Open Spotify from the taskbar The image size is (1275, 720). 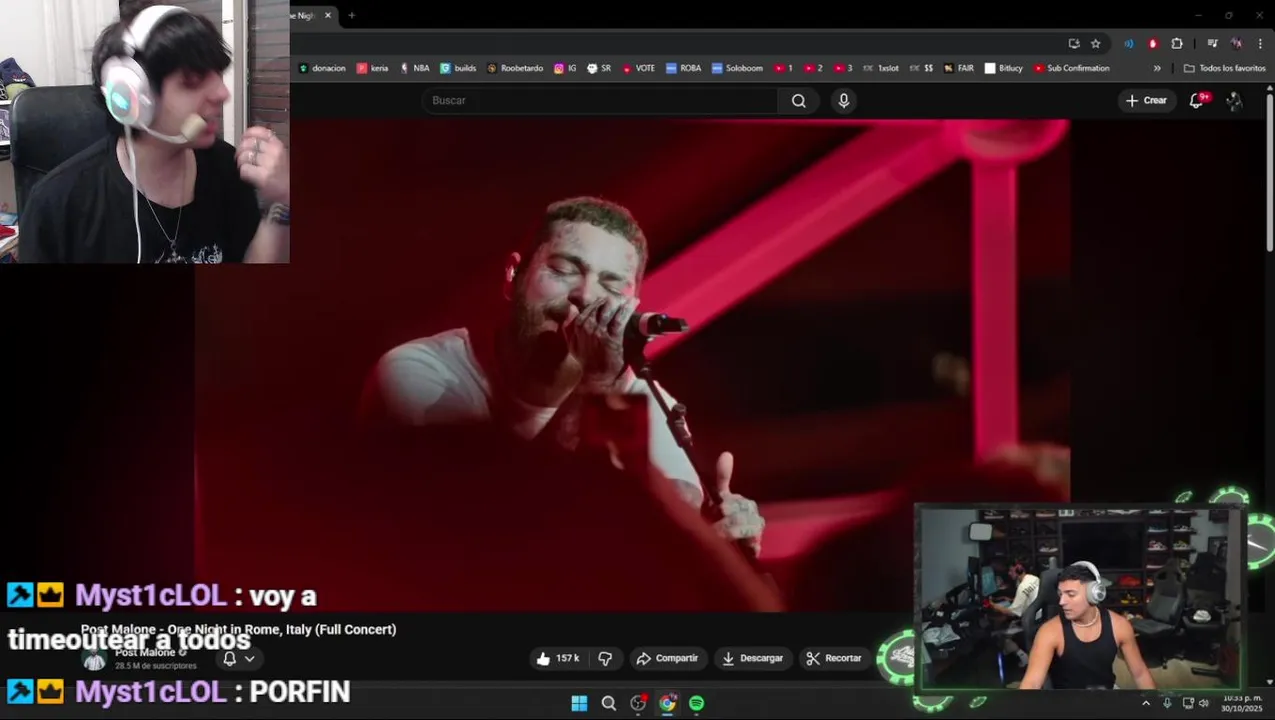click(696, 703)
